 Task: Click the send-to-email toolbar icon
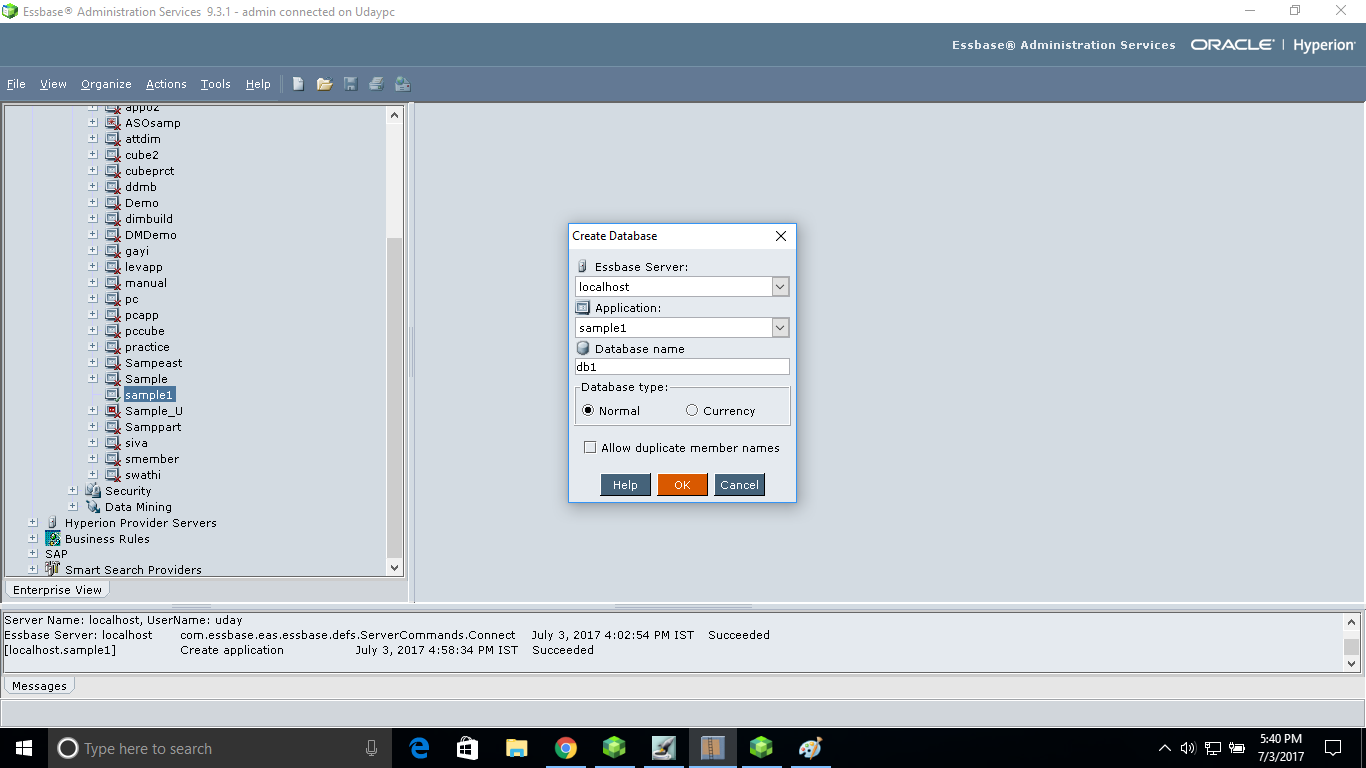[402, 84]
